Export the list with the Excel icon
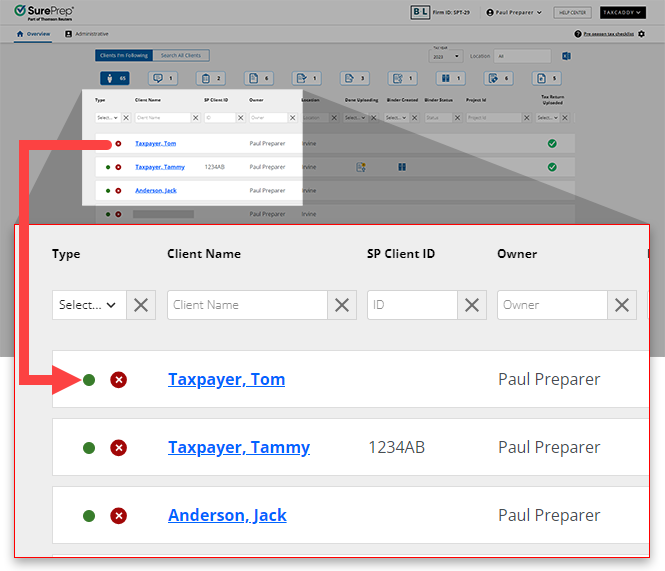The image size is (665, 571). pyautogui.click(x=566, y=56)
